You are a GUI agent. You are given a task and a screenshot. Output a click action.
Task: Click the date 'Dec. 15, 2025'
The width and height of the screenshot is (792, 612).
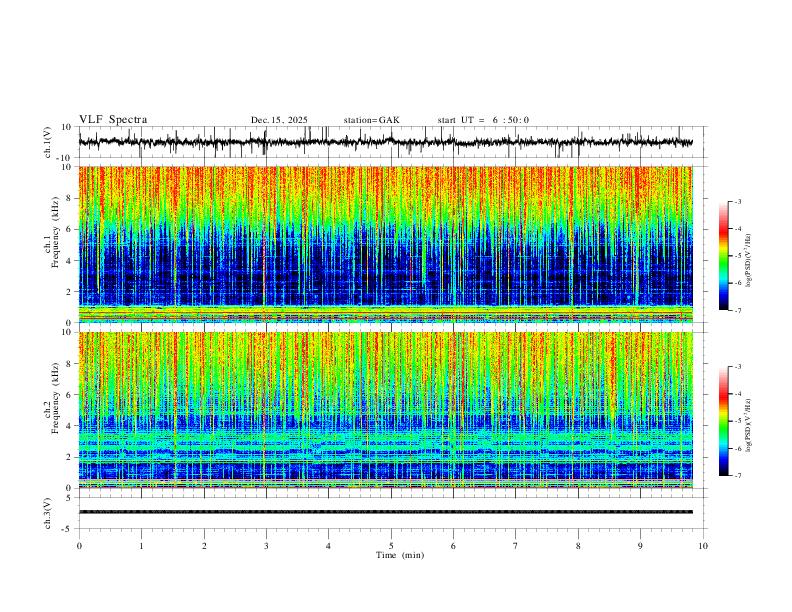click(279, 120)
